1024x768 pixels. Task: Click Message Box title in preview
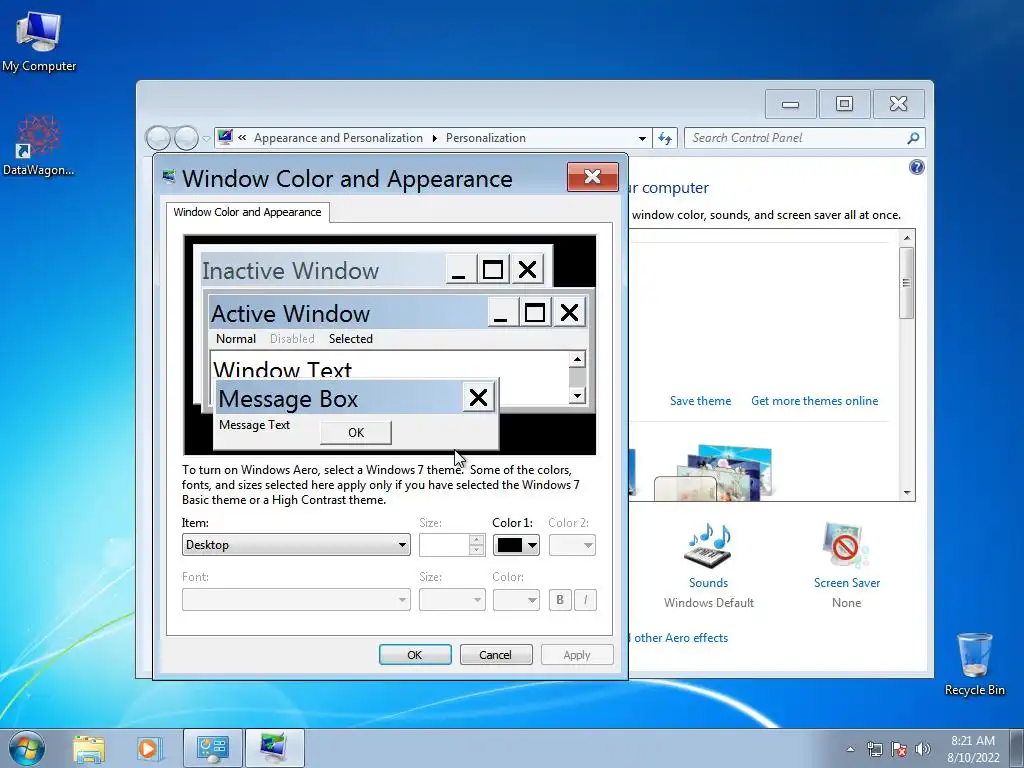click(288, 398)
